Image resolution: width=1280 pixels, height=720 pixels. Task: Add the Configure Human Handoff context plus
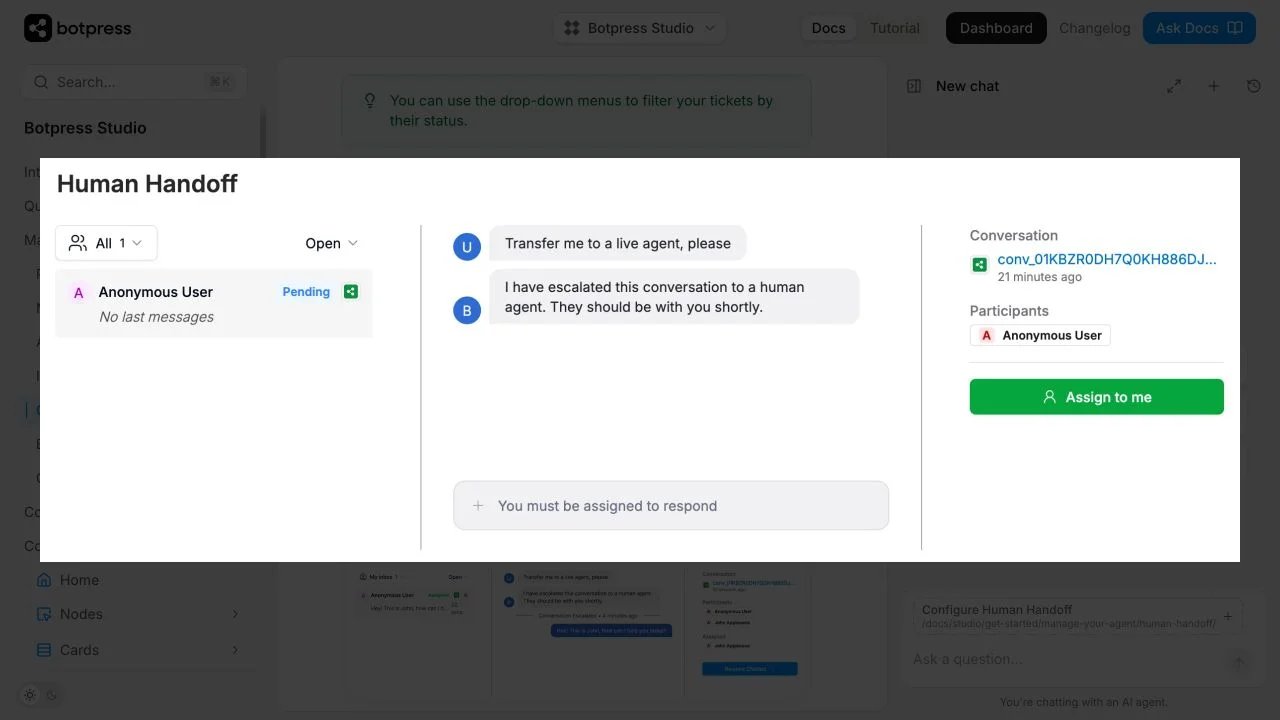click(x=1228, y=616)
